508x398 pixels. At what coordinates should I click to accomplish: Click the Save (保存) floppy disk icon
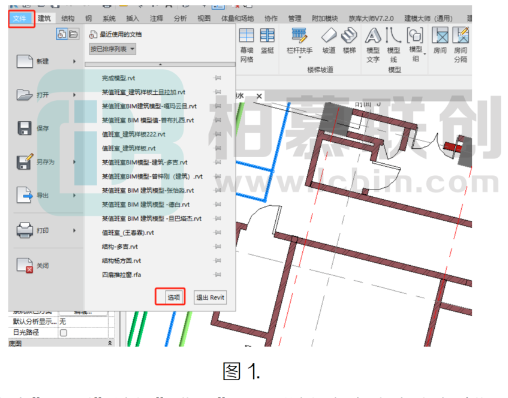[25, 128]
